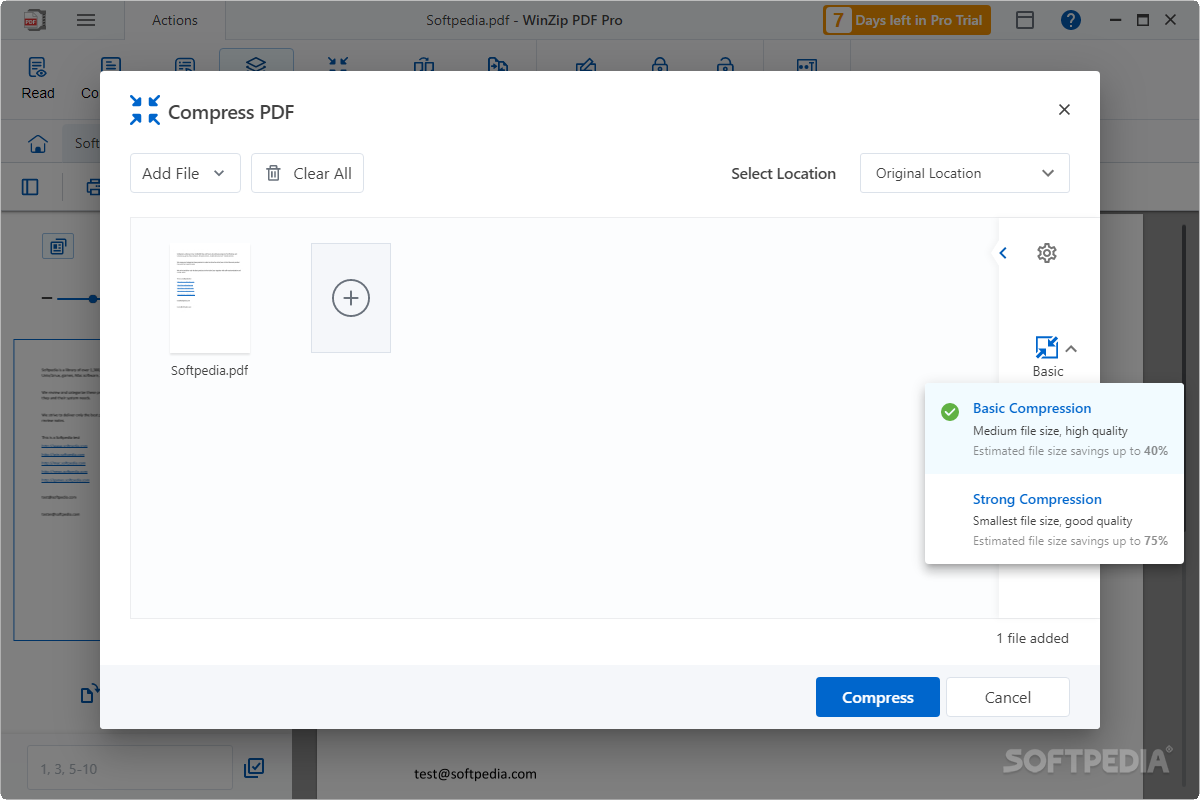The height and width of the screenshot is (800, 1200).
Task: Open the help question mark icon
Action: [1071, 20]
